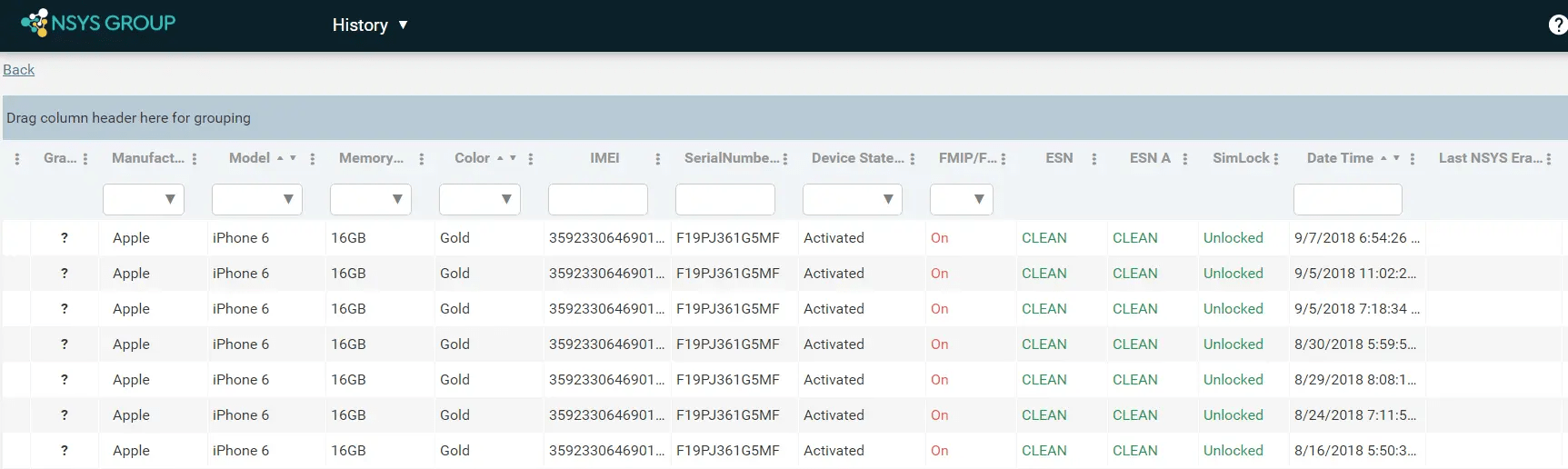Sort by the Model column header
This screenshot has height=469, width=1568.
point(249,158)
